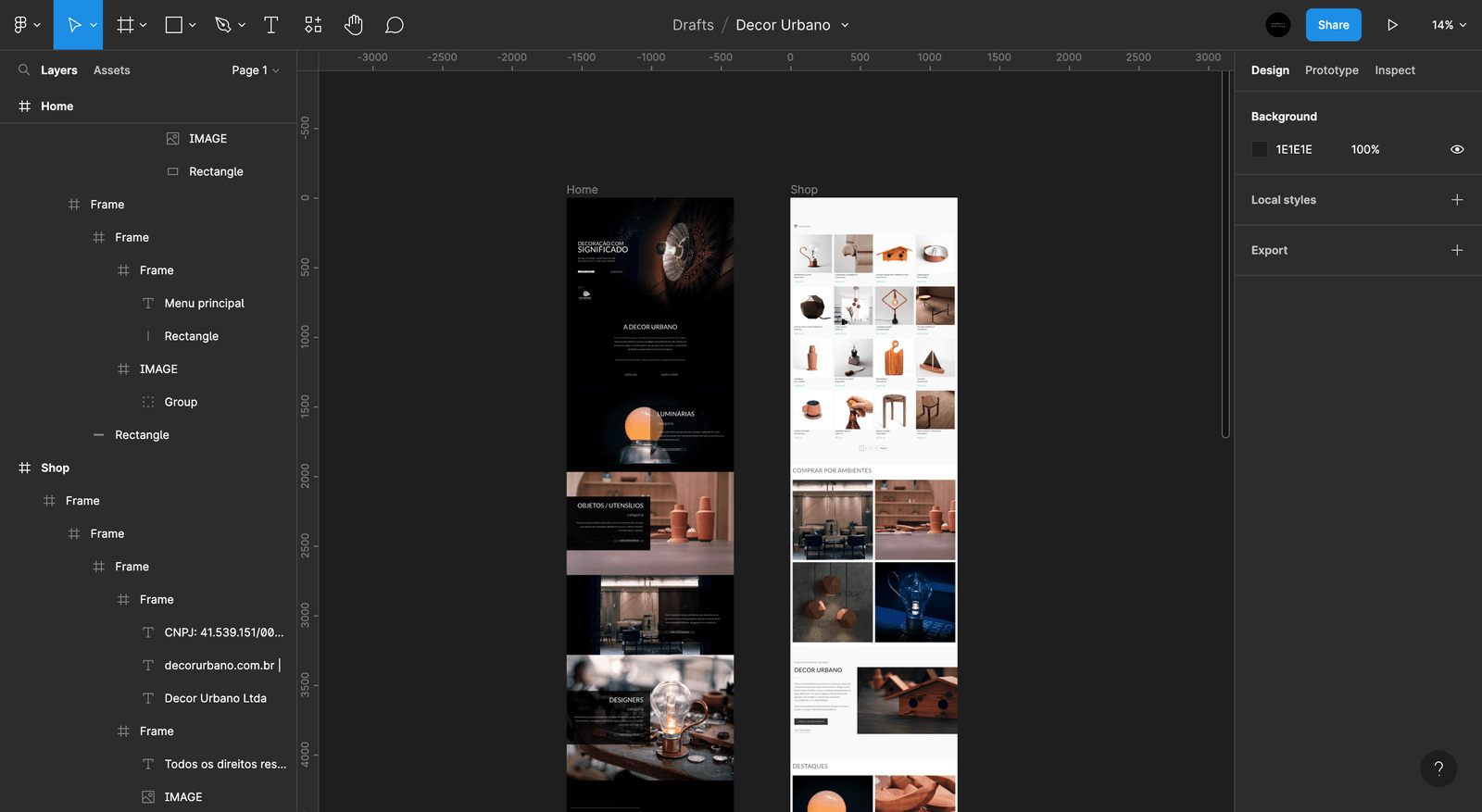The height and width of the screenshot is (812, 1482).
Task: Open the Page 1 dropdown
Action: point(255,70)
